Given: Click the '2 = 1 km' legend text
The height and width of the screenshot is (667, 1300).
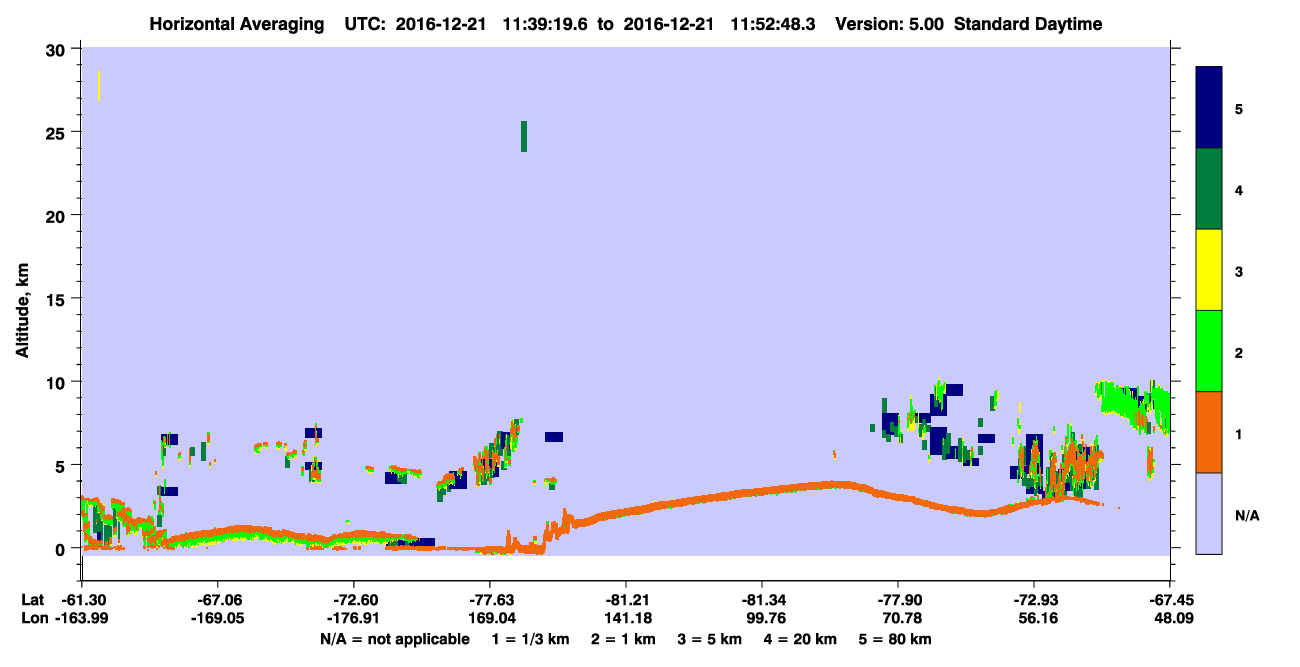Looking at the screenshot, I should click(624, 639).
